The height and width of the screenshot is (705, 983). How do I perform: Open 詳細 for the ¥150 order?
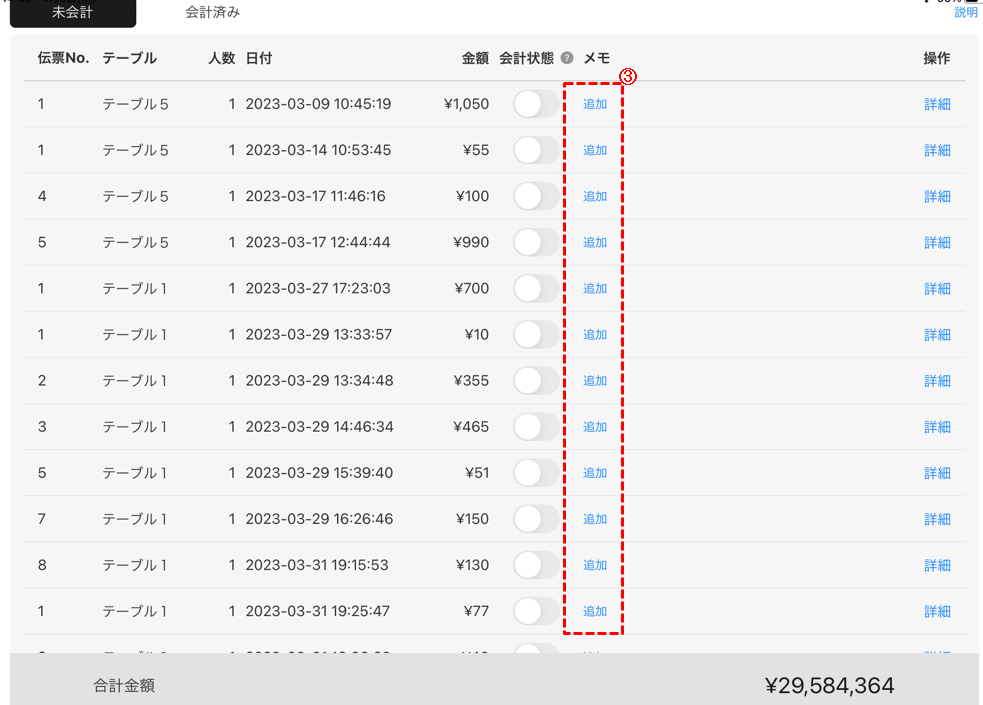click(x=937, y=519)
